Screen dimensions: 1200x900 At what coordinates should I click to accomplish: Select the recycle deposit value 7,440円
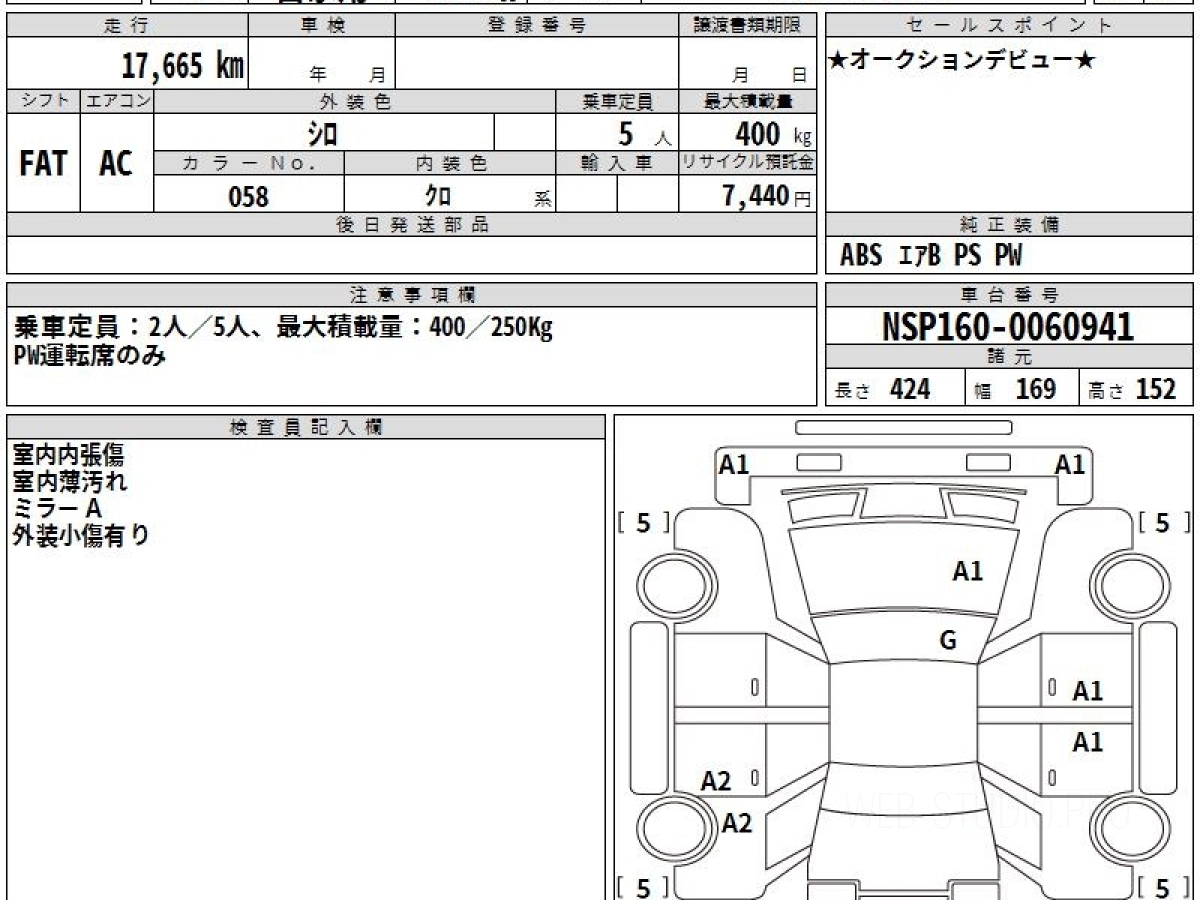click(766, 196)
